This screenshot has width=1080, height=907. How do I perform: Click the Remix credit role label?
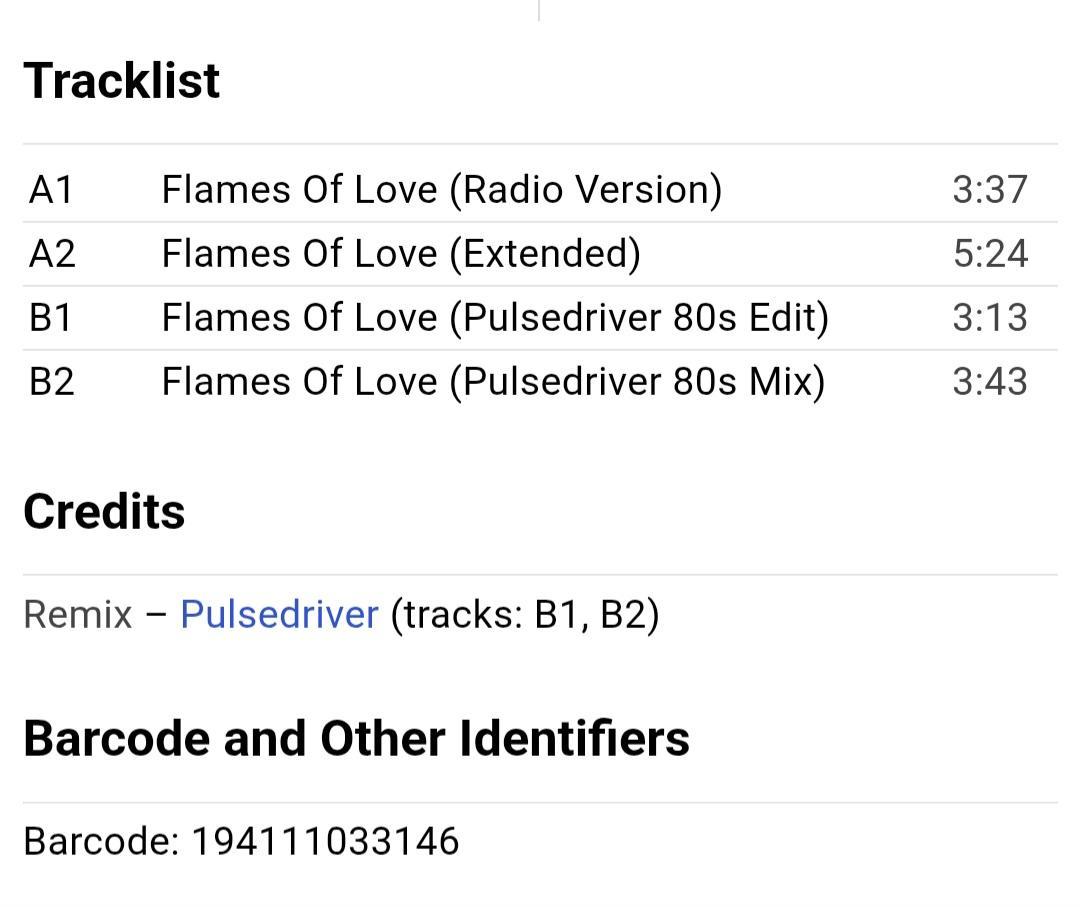77,614
